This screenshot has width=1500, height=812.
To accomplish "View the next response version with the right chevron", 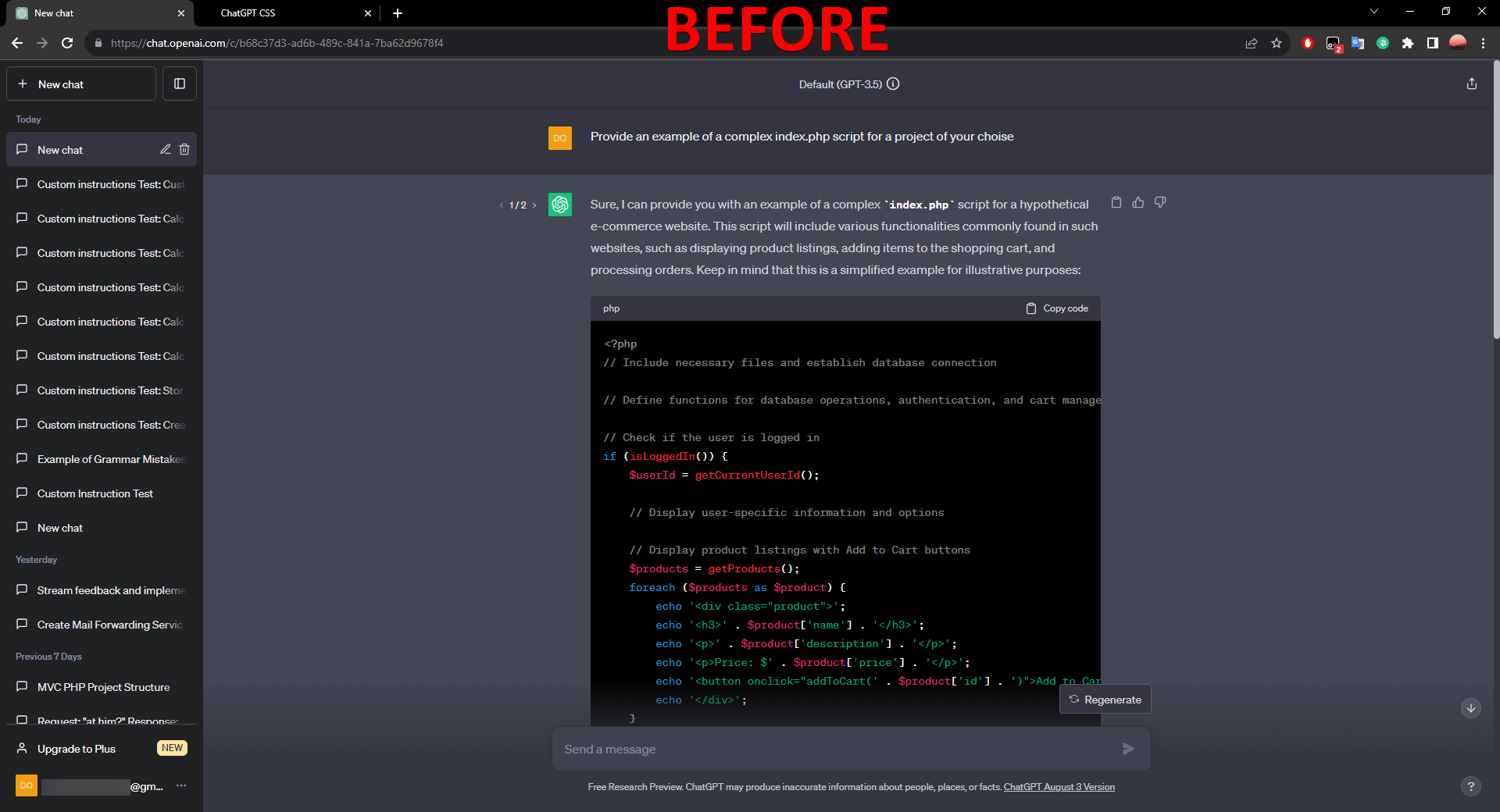I will 534,205.
